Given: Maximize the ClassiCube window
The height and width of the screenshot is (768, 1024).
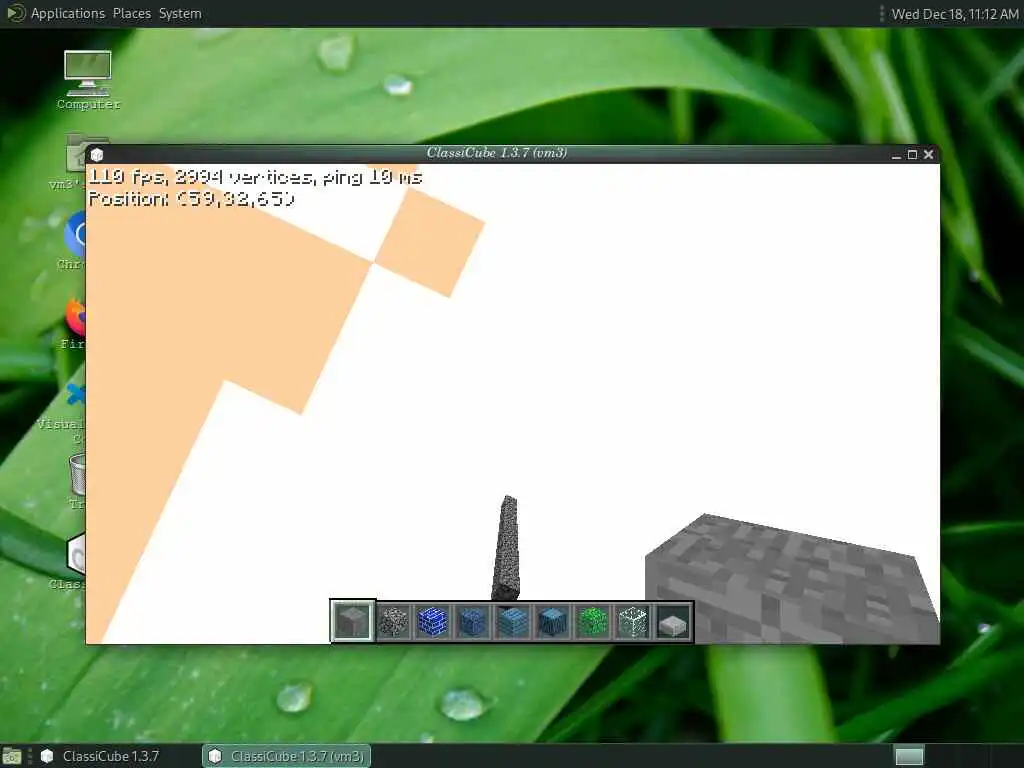Looking at the screenshot, I should [912, 155].
